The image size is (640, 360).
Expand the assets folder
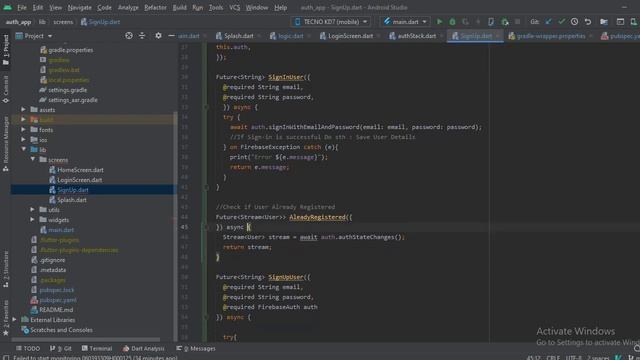coord(23,109)
